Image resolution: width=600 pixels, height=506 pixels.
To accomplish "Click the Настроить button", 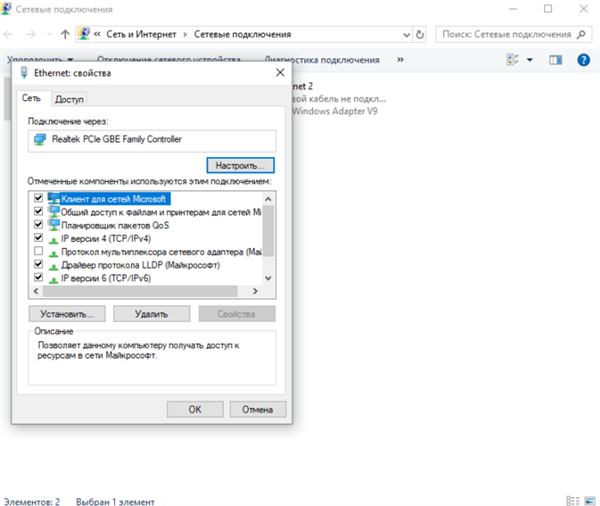I will click(240, 165).
